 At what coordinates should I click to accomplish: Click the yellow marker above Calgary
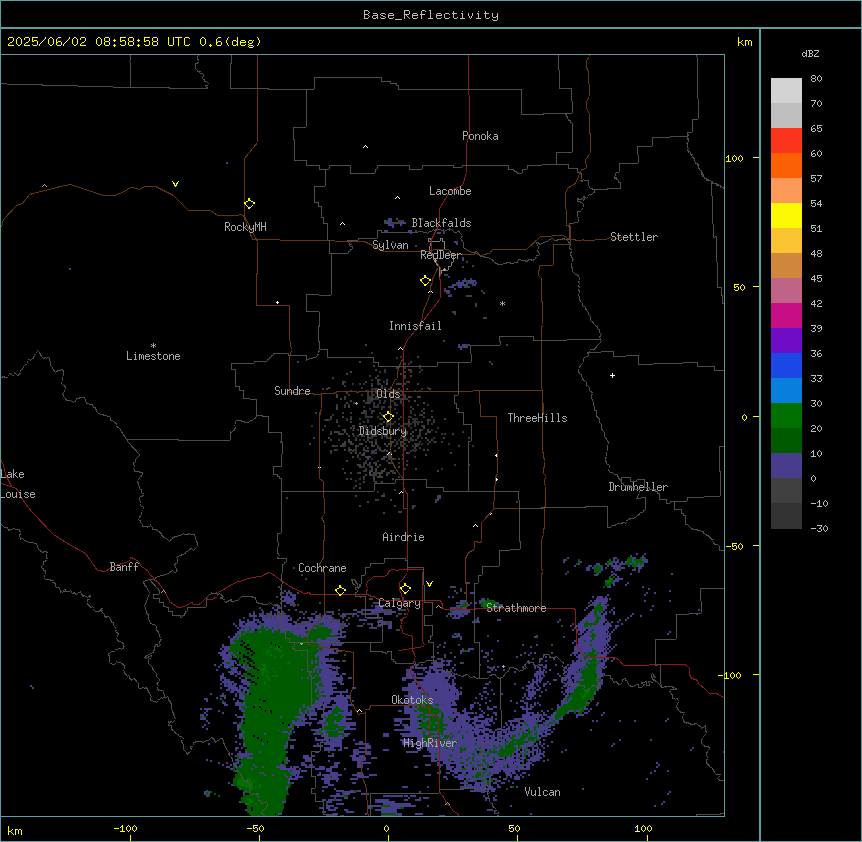[405, 589]
